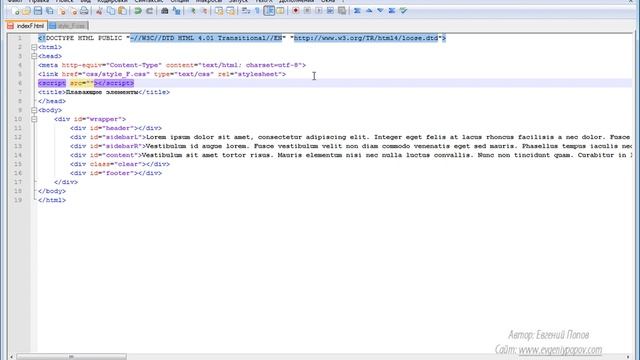The width and height of the screenshot is (640, 360).
Task: Click the link href="css/style_F.css" line
Action: [162, 74]
